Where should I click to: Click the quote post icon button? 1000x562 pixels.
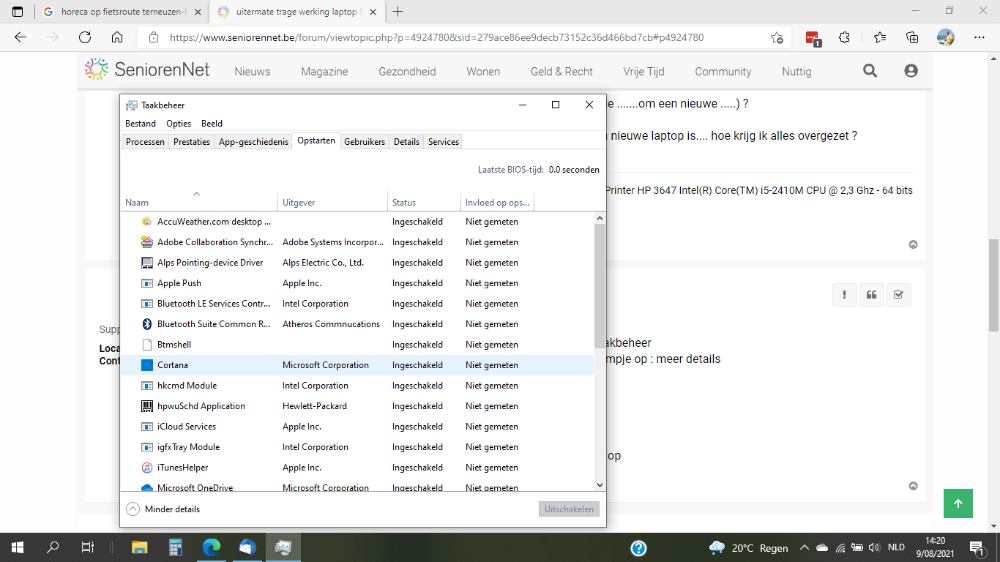[871, 295]
